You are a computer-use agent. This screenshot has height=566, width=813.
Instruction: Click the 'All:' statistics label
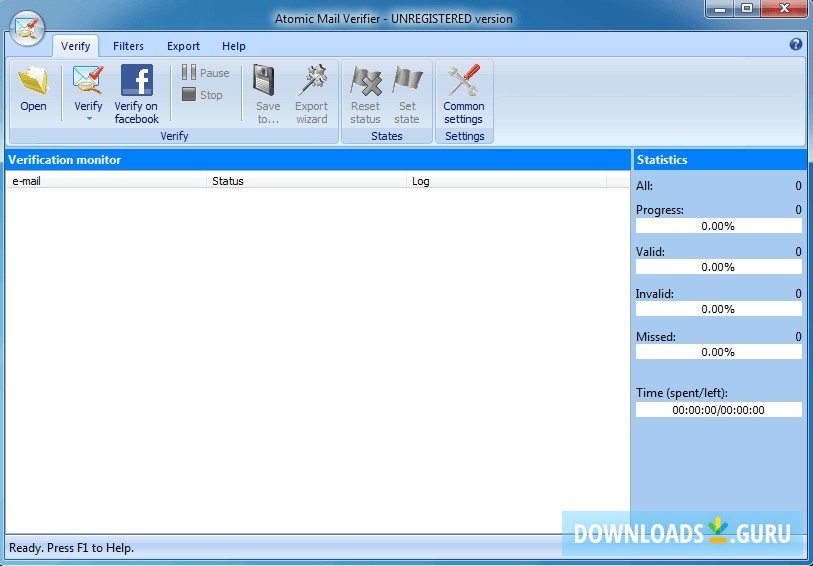[644, 186]
